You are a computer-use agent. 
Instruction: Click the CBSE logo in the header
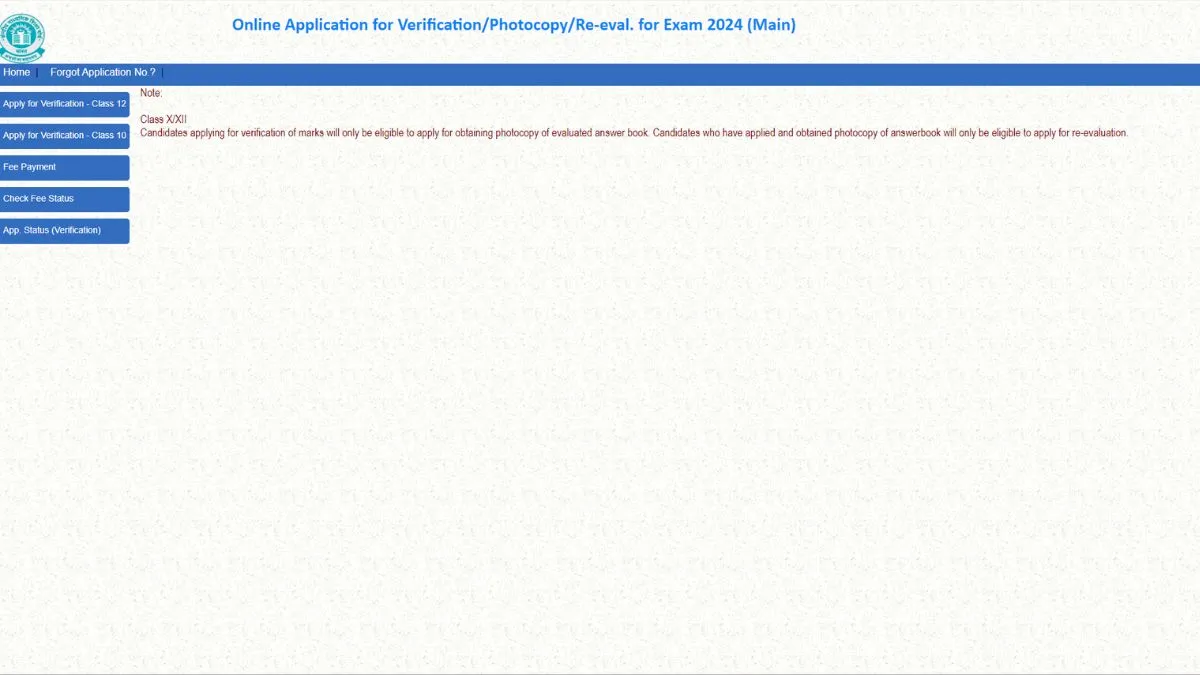22,36
